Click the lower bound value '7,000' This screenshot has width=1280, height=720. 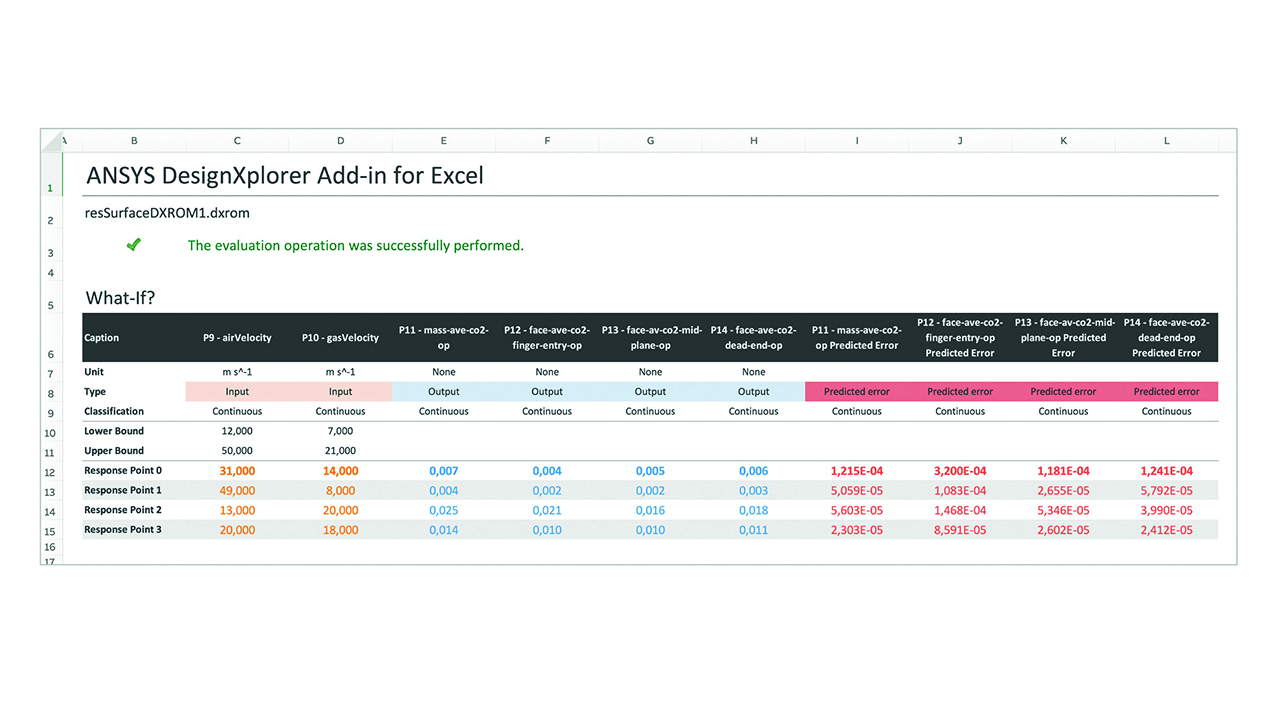pyautogui.click(x=340, y=431)
